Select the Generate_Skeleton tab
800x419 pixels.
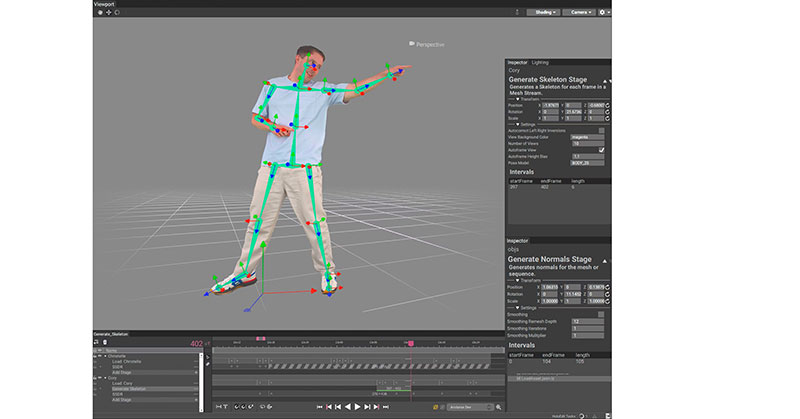point(111,334)
